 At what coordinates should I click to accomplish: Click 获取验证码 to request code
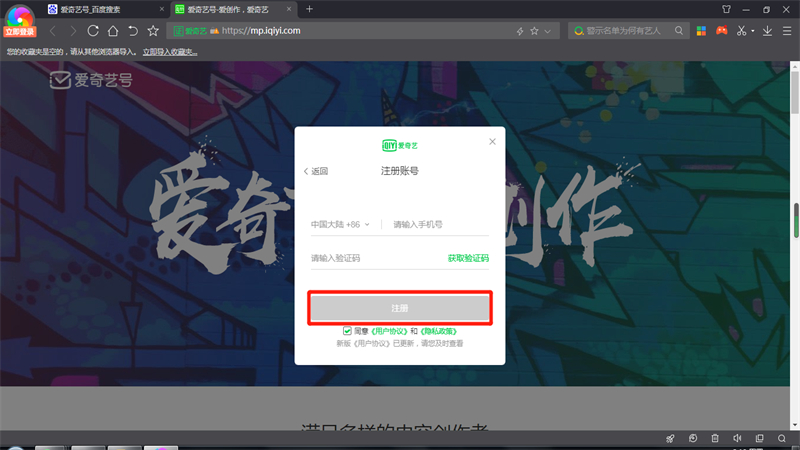click(468, 258)
